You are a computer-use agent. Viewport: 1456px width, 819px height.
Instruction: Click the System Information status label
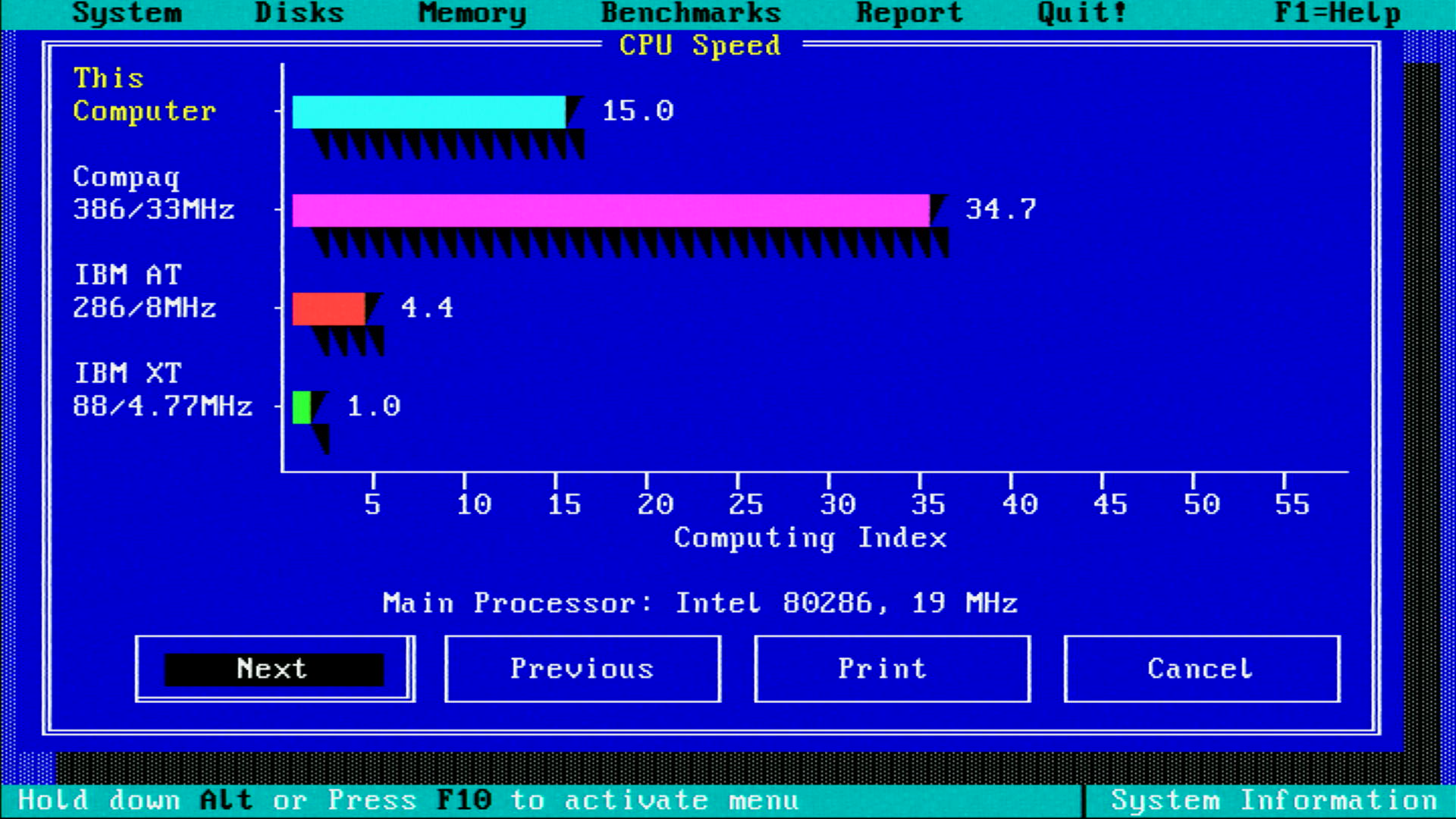point(1274,801)
